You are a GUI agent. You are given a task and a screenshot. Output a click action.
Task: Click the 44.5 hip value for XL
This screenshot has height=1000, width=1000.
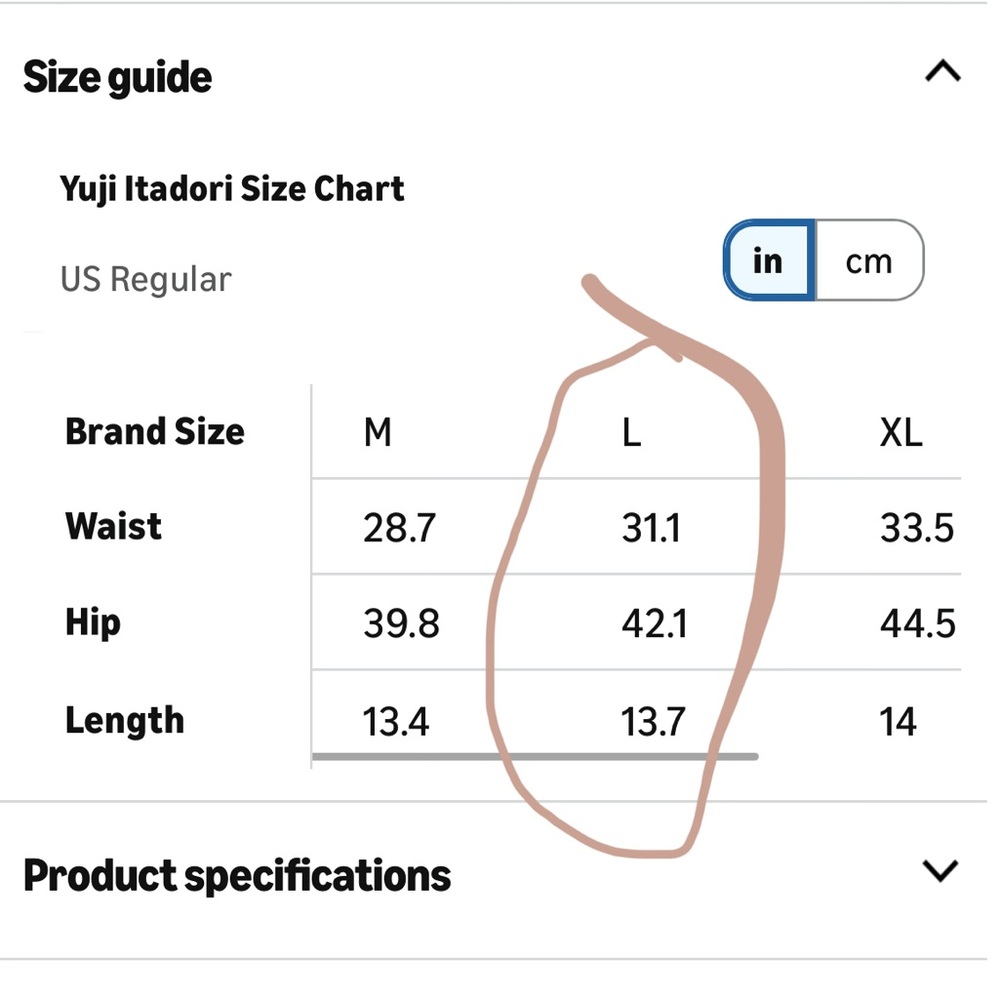(918, 624)
